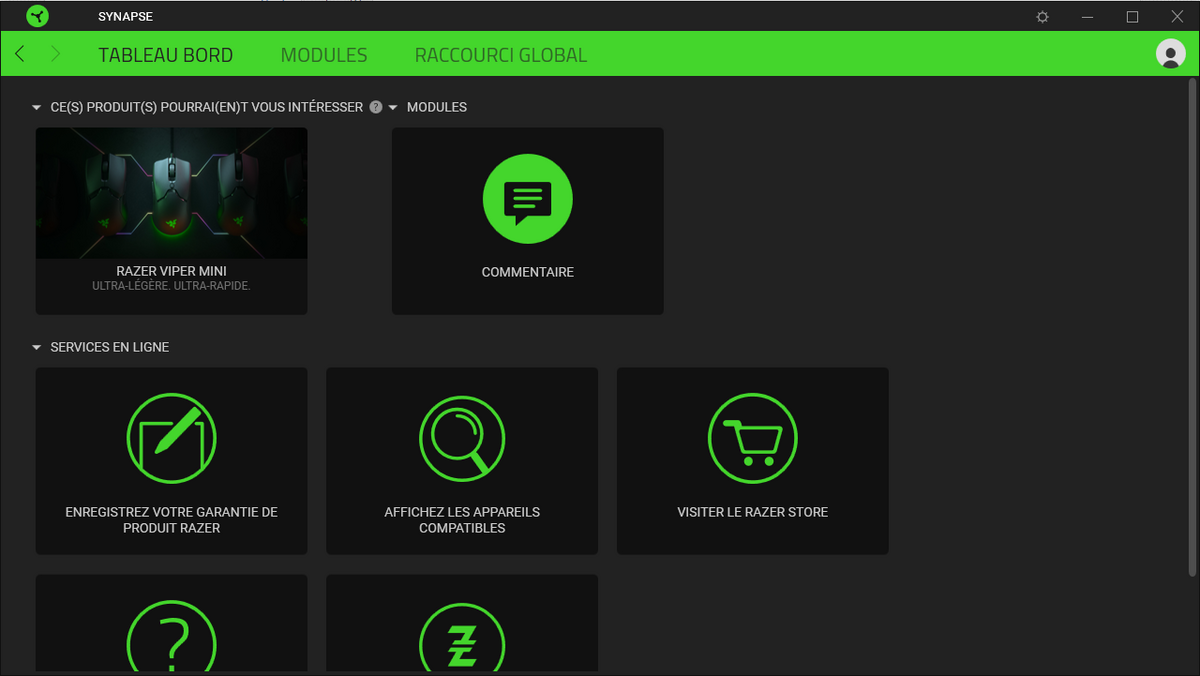The image size is (1200, 676).
Task: Collapse the Ce(s) produit(s) pourrai(en)t section
Action: click(x=37, y=107)
